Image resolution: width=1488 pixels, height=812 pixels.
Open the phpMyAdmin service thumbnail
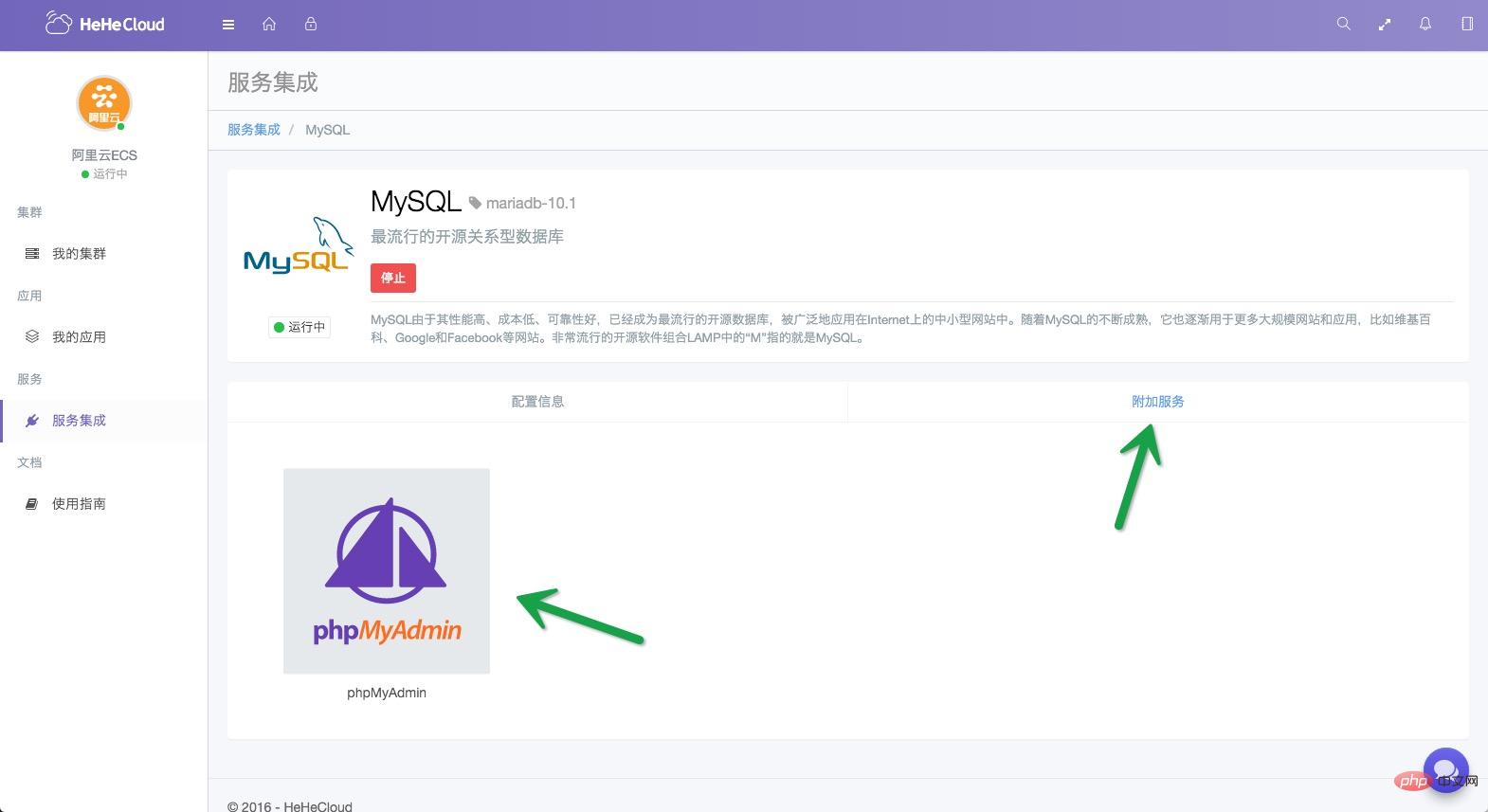point(387,571)
